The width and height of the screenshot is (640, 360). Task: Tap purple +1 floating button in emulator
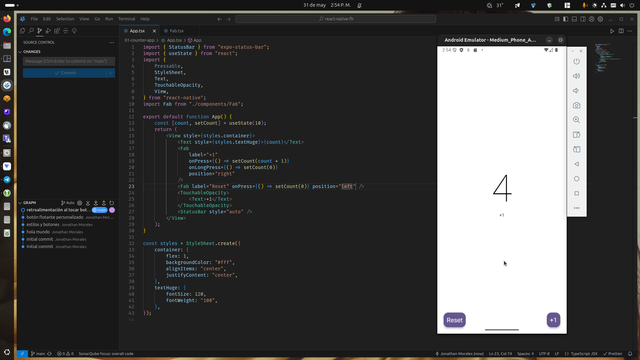pos(553,320)
